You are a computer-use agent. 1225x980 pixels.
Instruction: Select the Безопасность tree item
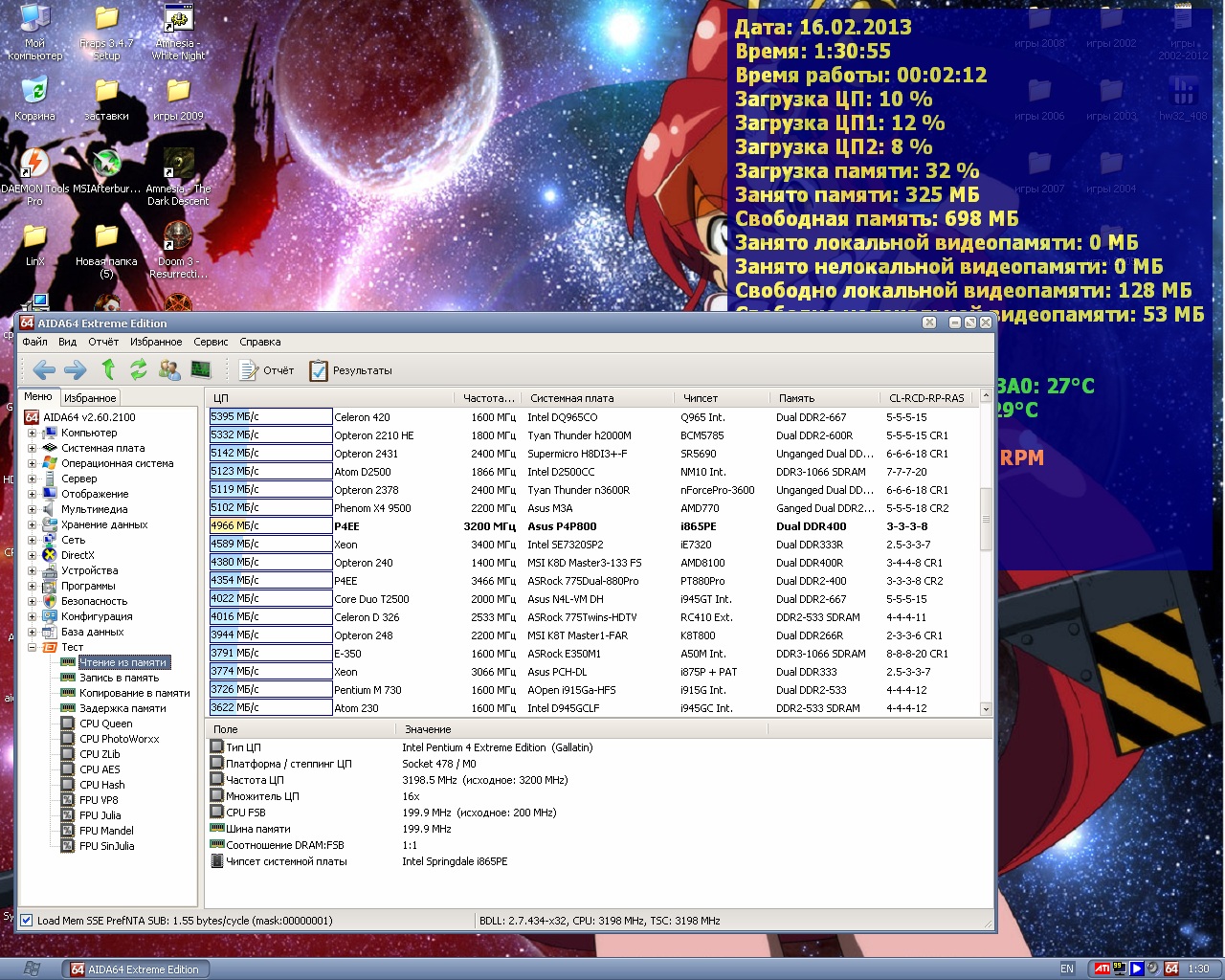(94, 601)
